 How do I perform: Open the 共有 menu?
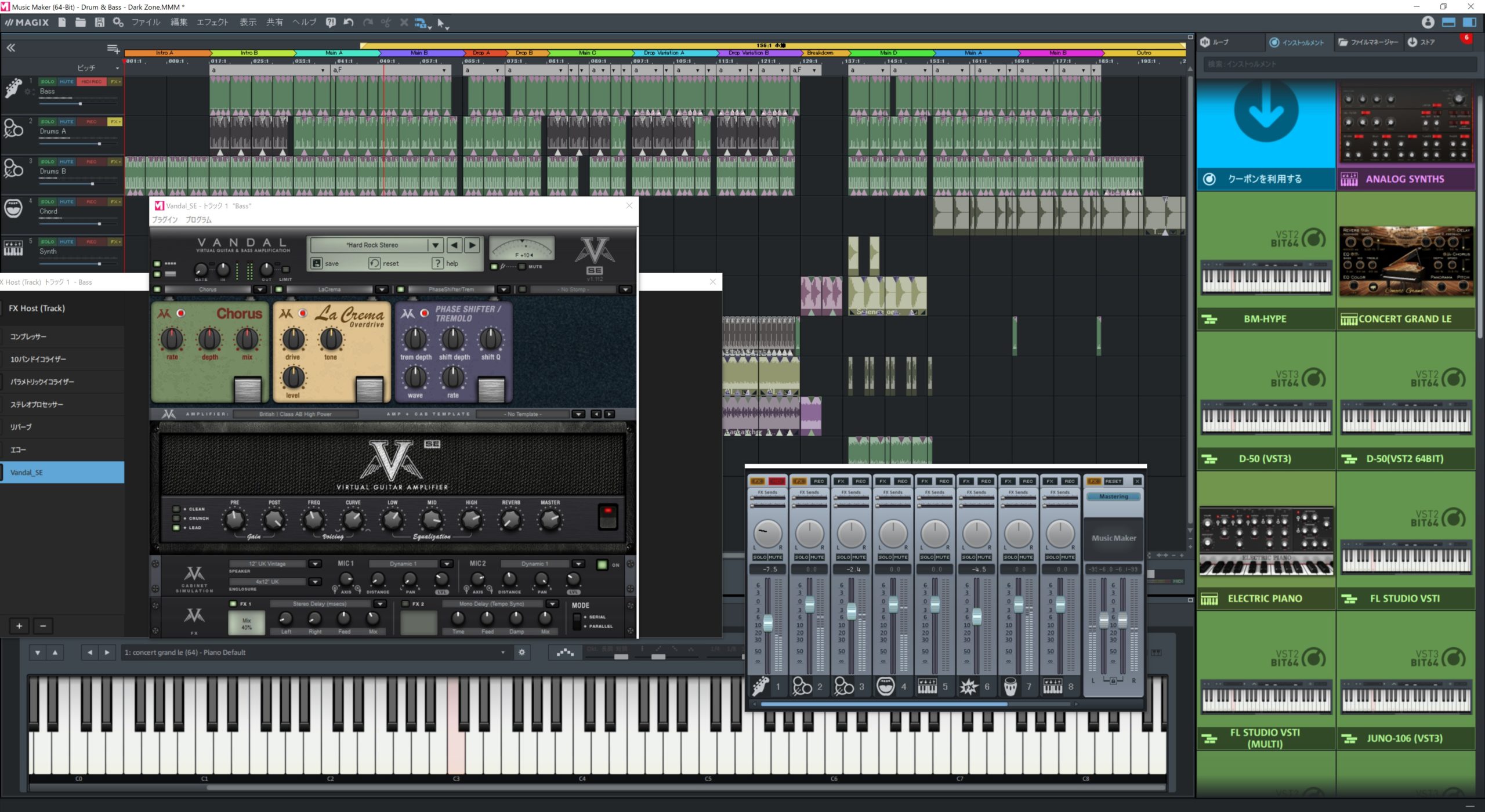274,23
